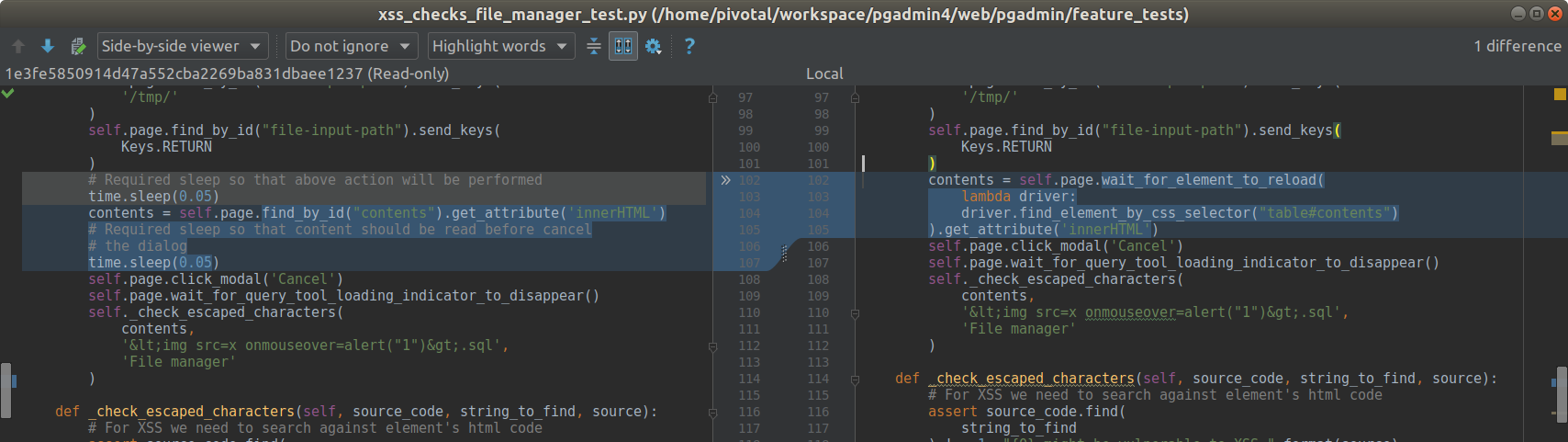Expand the Do not ignore dropdown
This screenshot has width=1568, height=442.
(351, 46)
